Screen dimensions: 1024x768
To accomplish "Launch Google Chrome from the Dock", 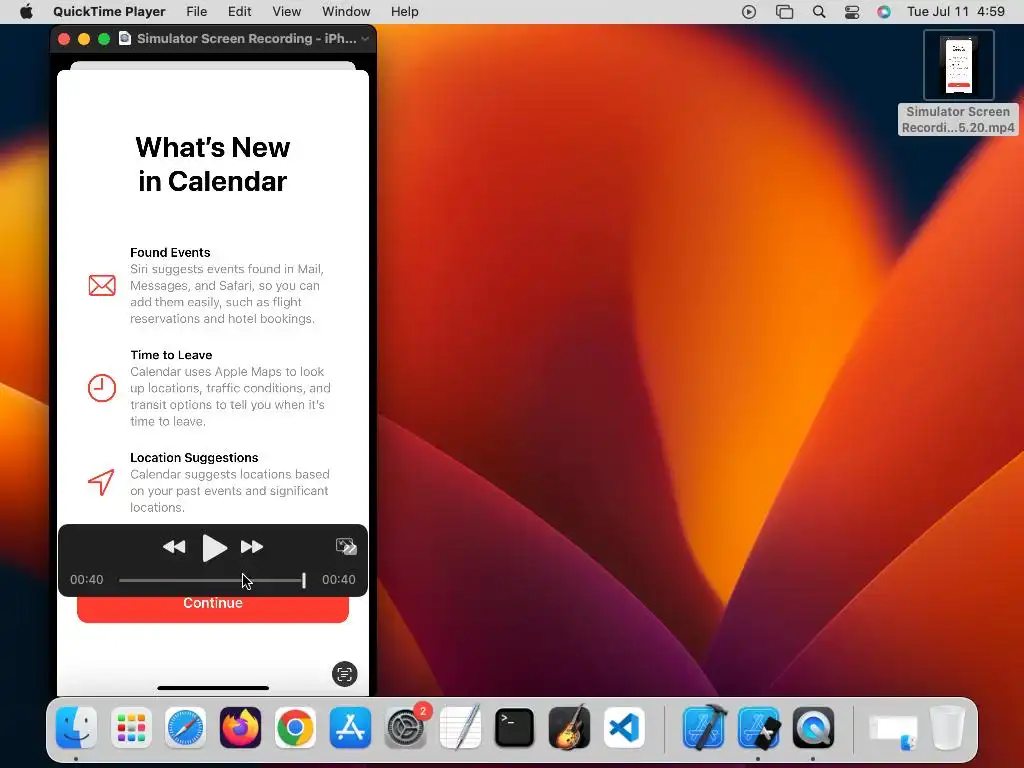I will click(x=295, y=728).
